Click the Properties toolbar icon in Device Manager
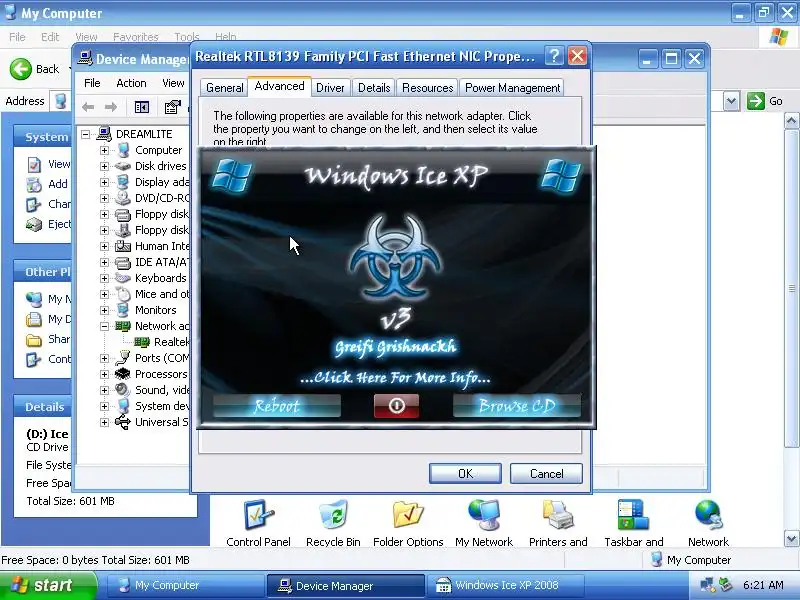 [x=172, y=107]
